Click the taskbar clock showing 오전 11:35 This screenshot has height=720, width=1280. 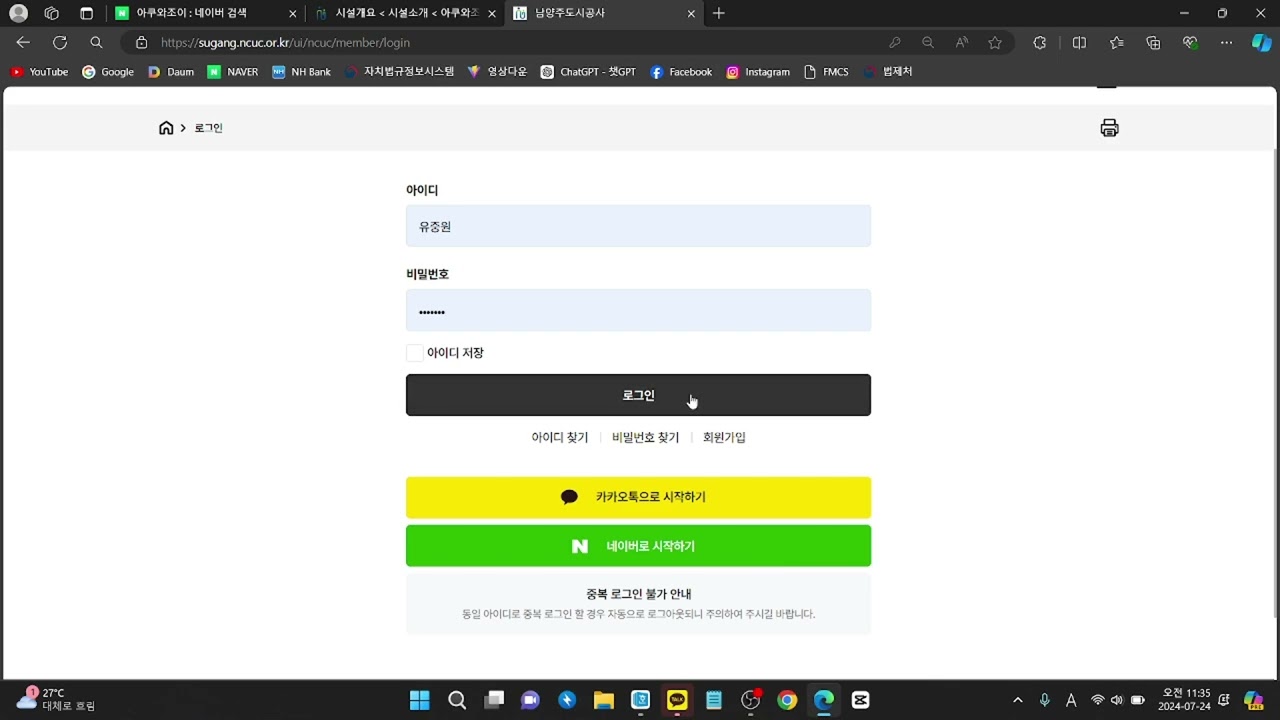coord(1185,699)
